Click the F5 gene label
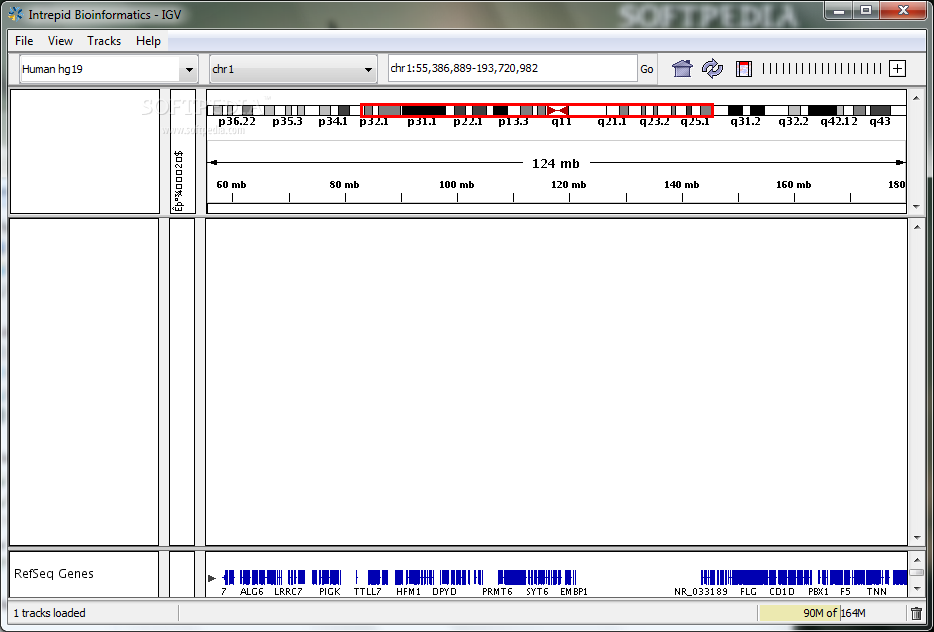This screenshot has width=934, height=632. point(846,592)
